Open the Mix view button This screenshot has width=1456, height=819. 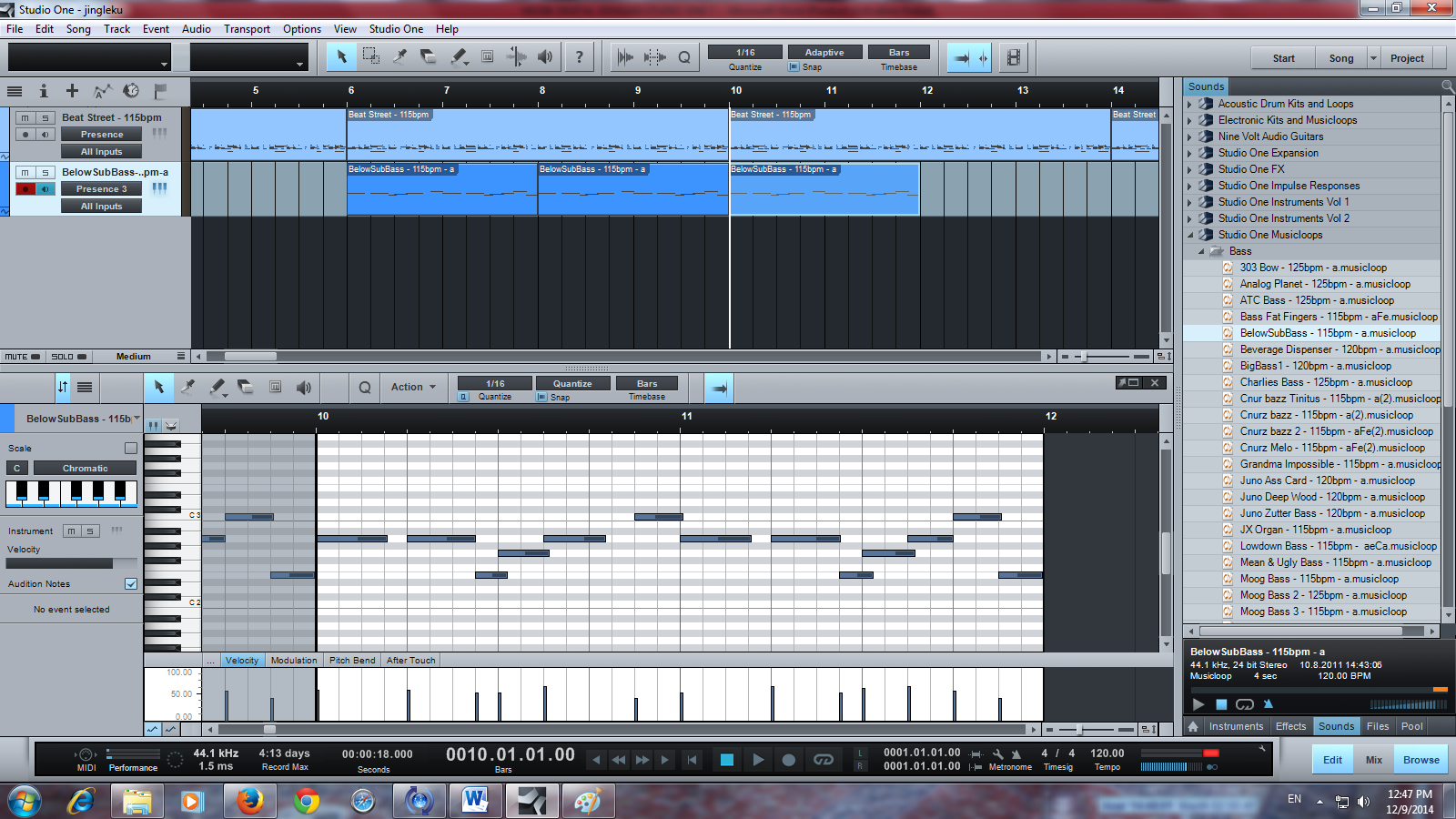coord(1373,760)
